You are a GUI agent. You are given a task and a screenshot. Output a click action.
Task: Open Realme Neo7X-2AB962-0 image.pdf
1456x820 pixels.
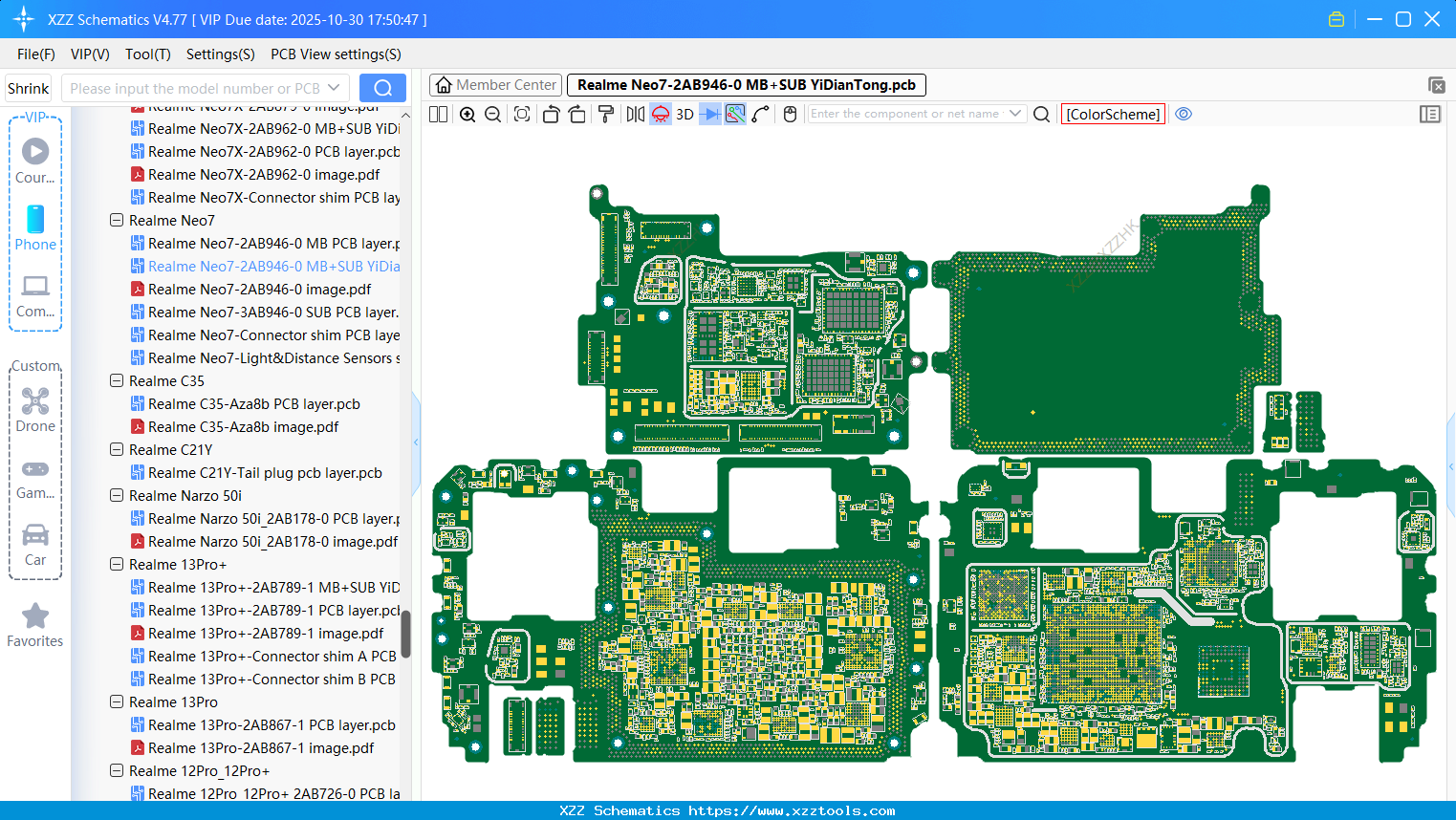[255, 174]
